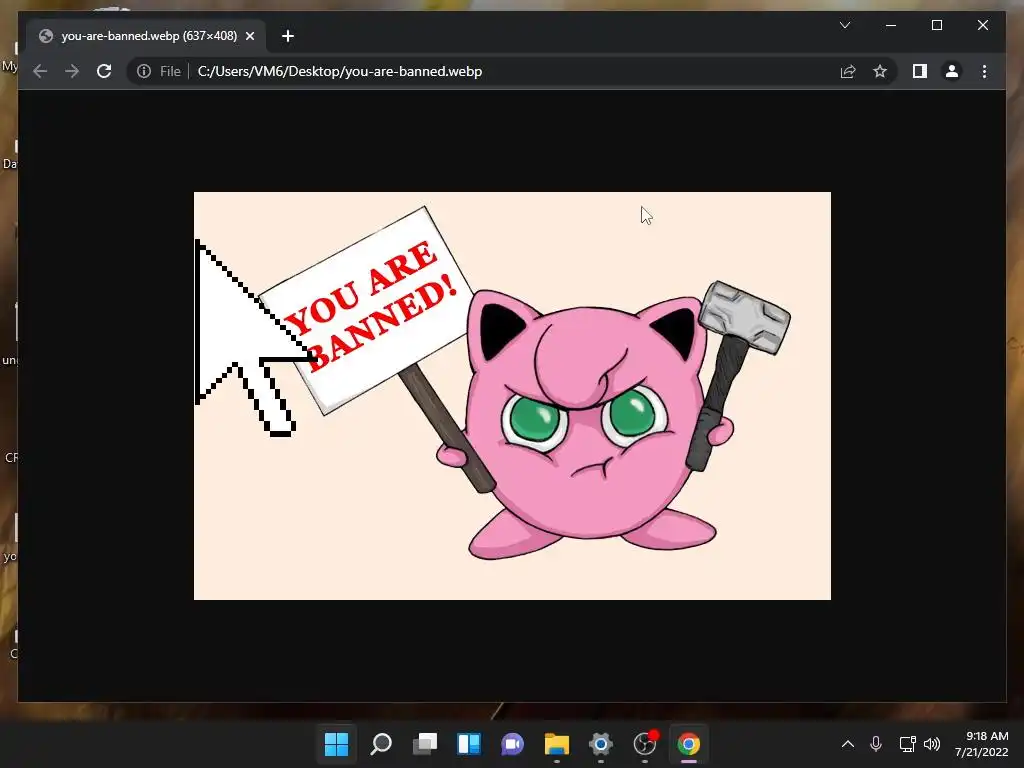Click the file info icon in address bar
This screenshot has height=768, width=1024.
[x=144, y=71]
